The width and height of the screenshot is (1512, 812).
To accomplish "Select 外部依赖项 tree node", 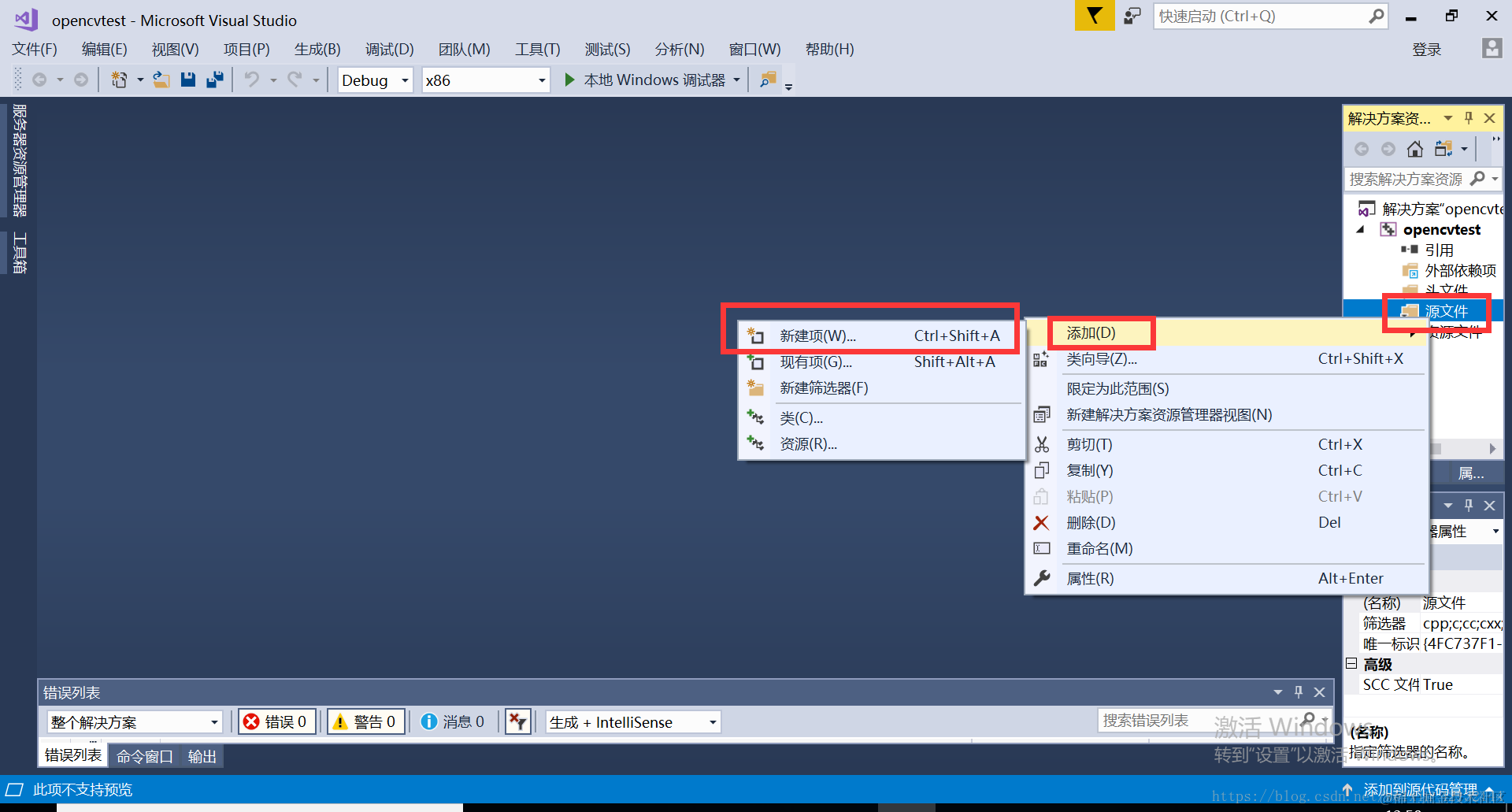I will tap(1460, 270).
